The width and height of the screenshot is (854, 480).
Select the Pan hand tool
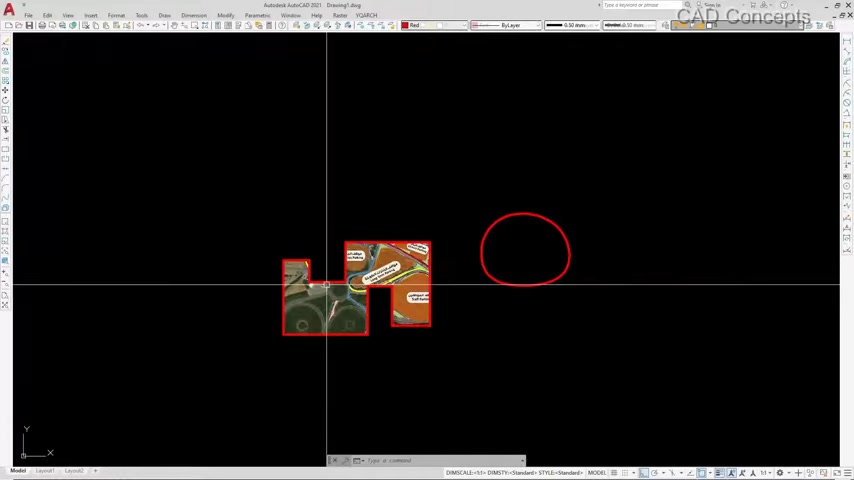pyautogui.click(x=174, y=26)
